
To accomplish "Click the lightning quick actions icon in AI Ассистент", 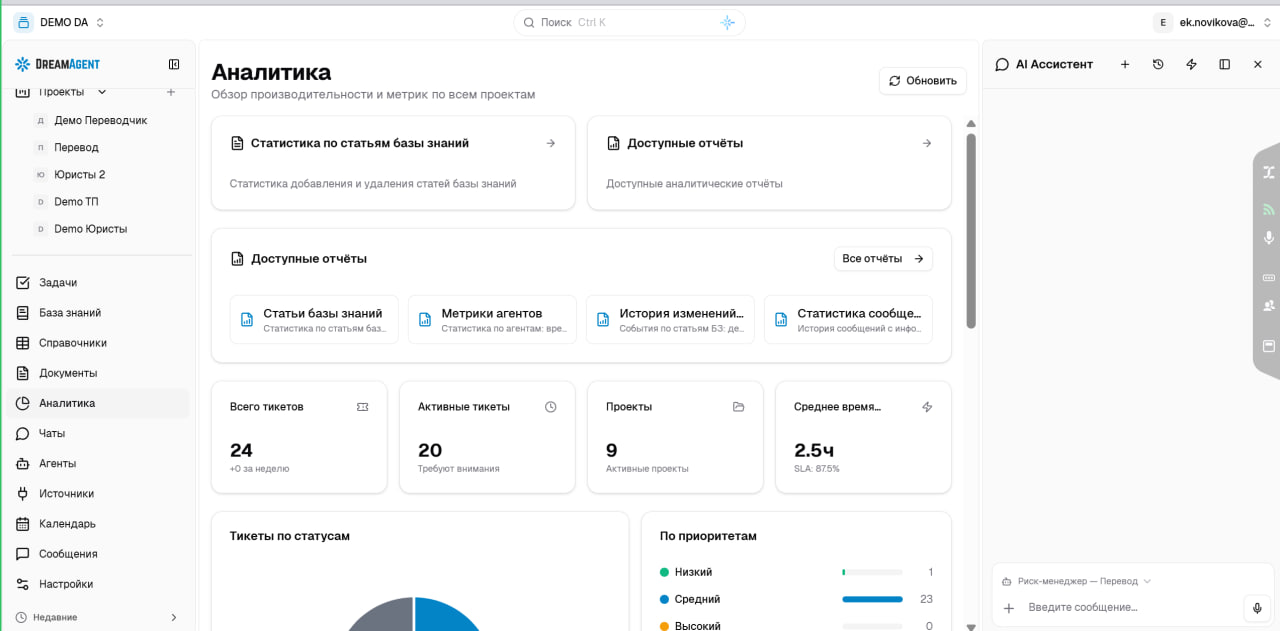I will [1191, 64].
